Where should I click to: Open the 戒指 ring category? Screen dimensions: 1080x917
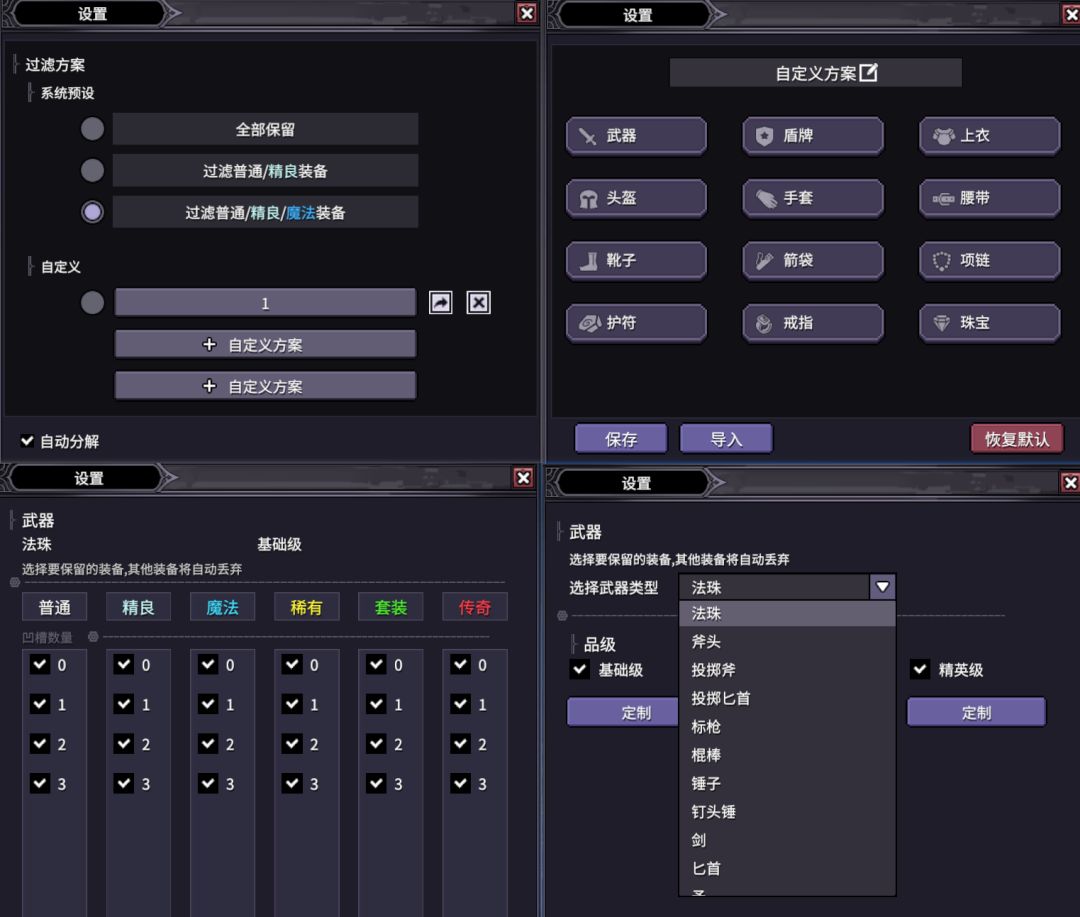(813, 322)
